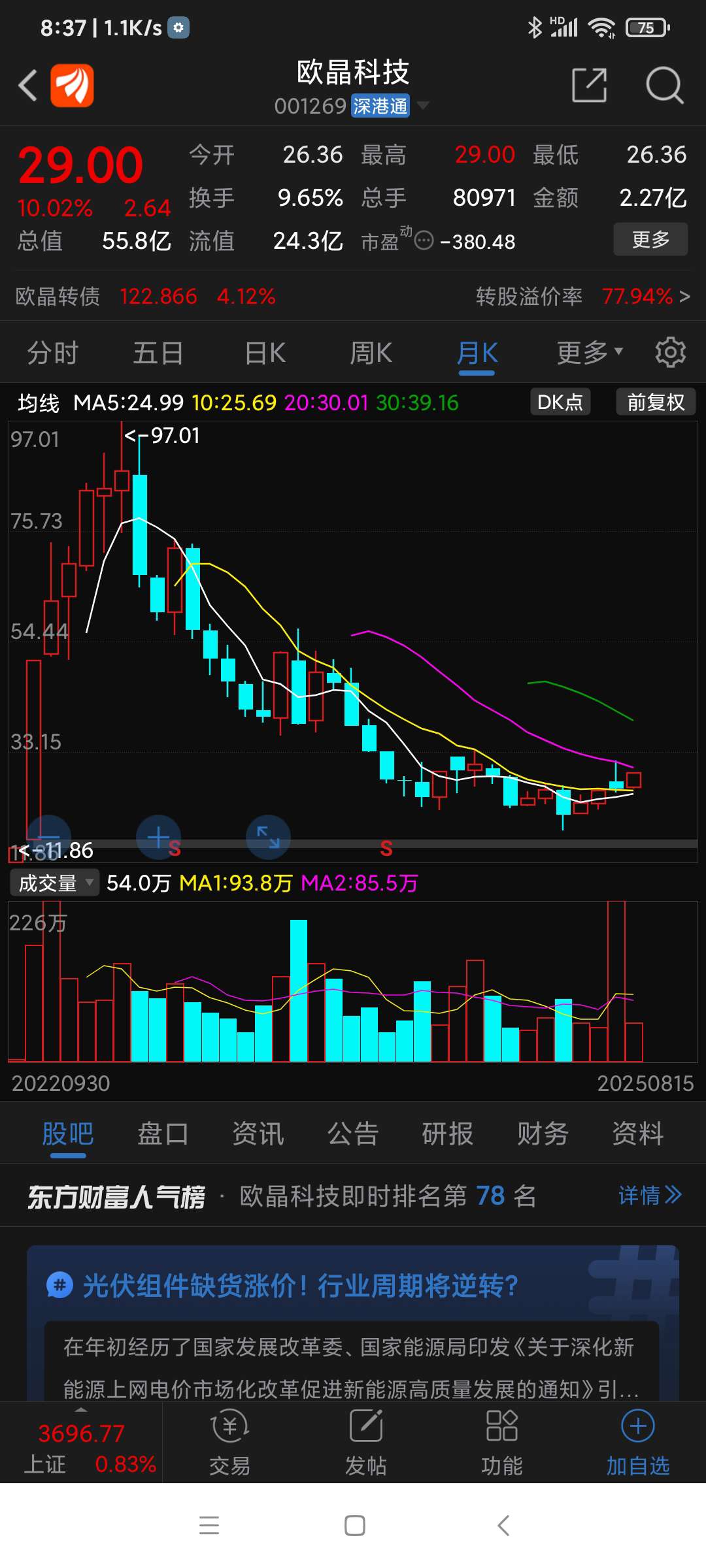
Task: Tap the topic article preview text
Action: pyautogui.click(x=351, y=1367)
